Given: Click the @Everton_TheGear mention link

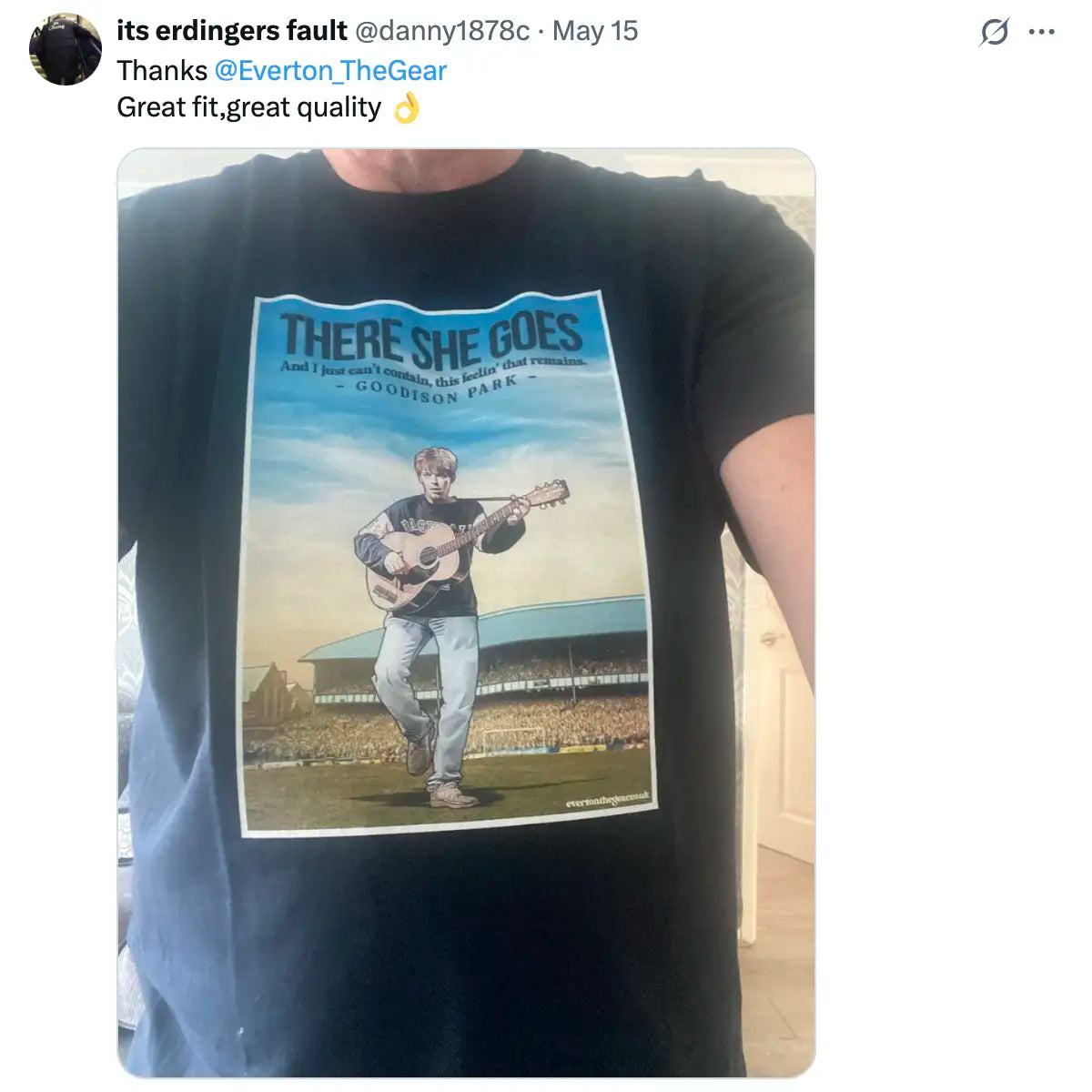Looking at the screenshot, I should pos(330,71).
